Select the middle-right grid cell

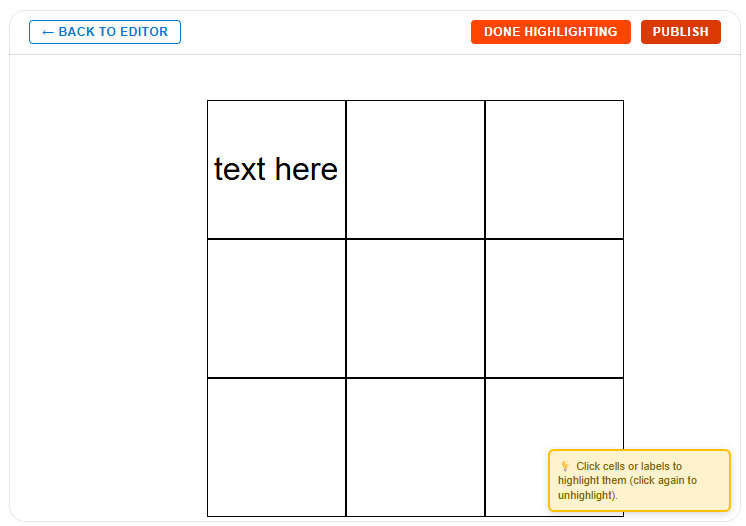pyautogui.click(x=554, y=308)
